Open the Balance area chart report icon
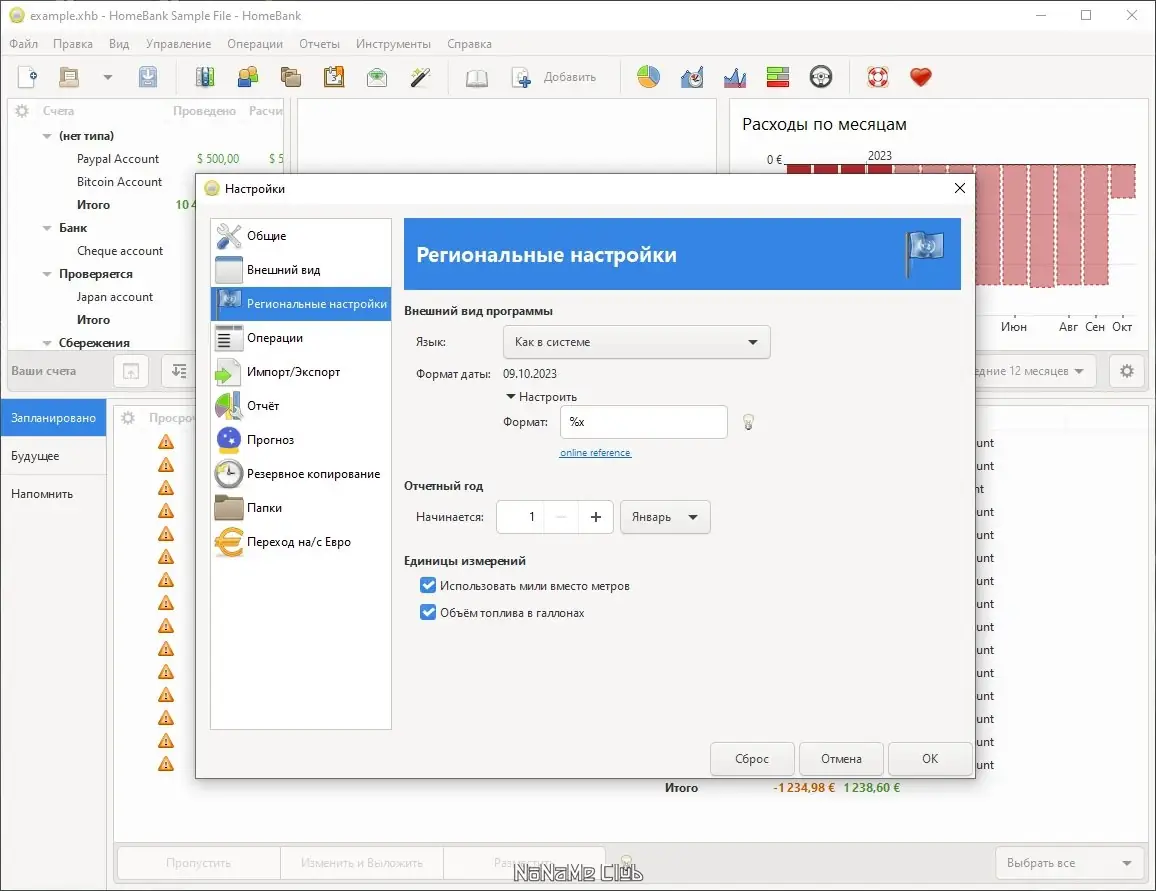The width and height of the screenshot is (1156, 891). pos(734,77)
